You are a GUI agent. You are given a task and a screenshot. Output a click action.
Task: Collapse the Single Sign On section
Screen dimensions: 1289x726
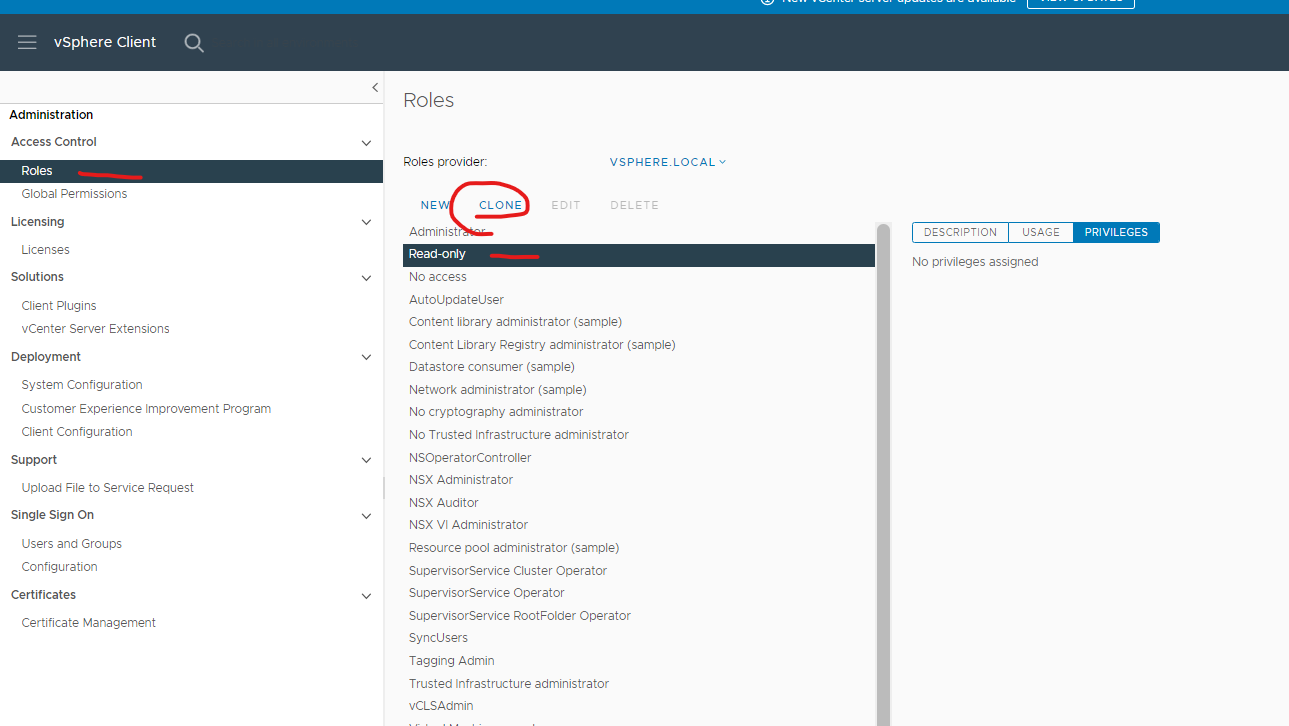tap(366, 516)
